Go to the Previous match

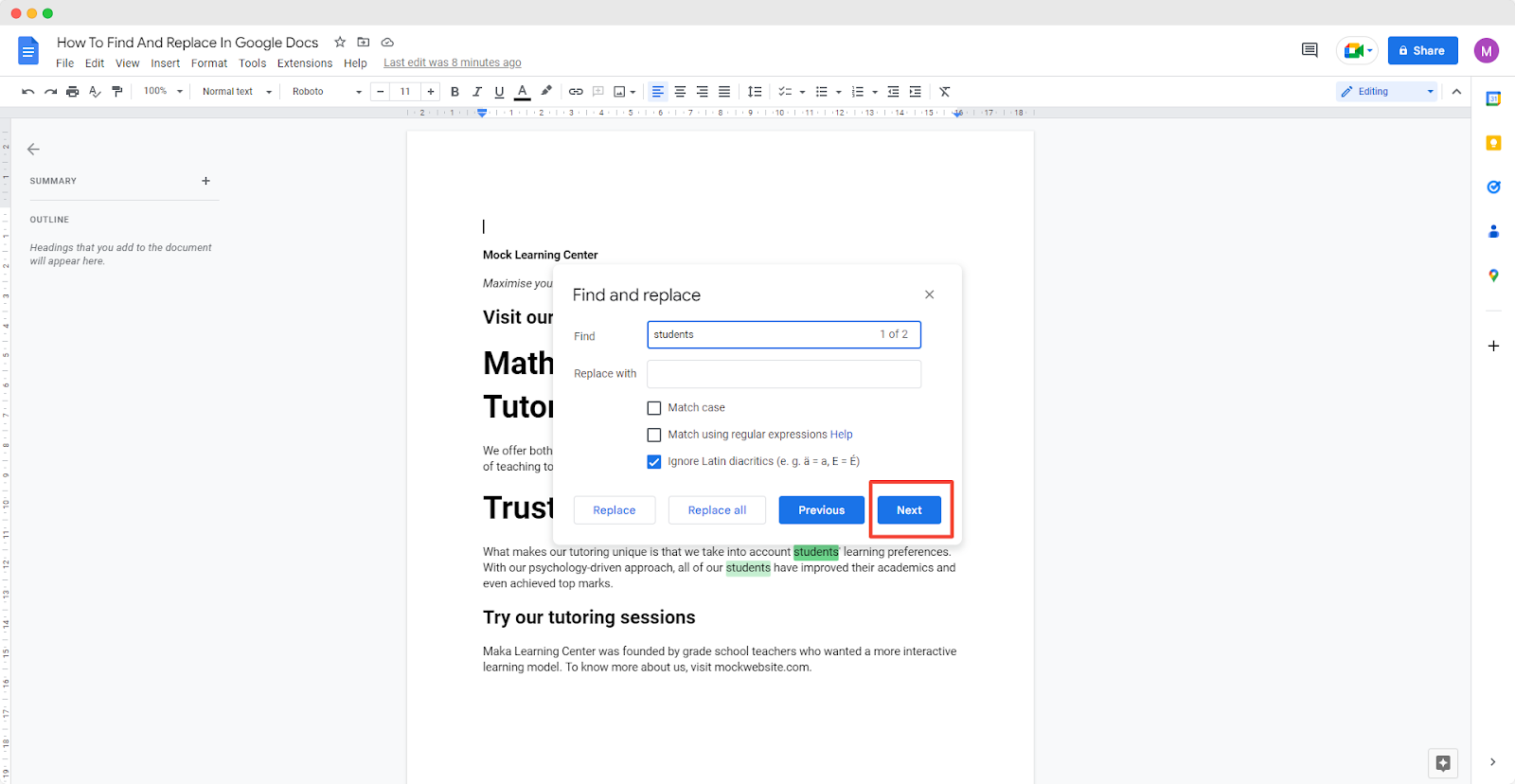[x=822, y=510]
